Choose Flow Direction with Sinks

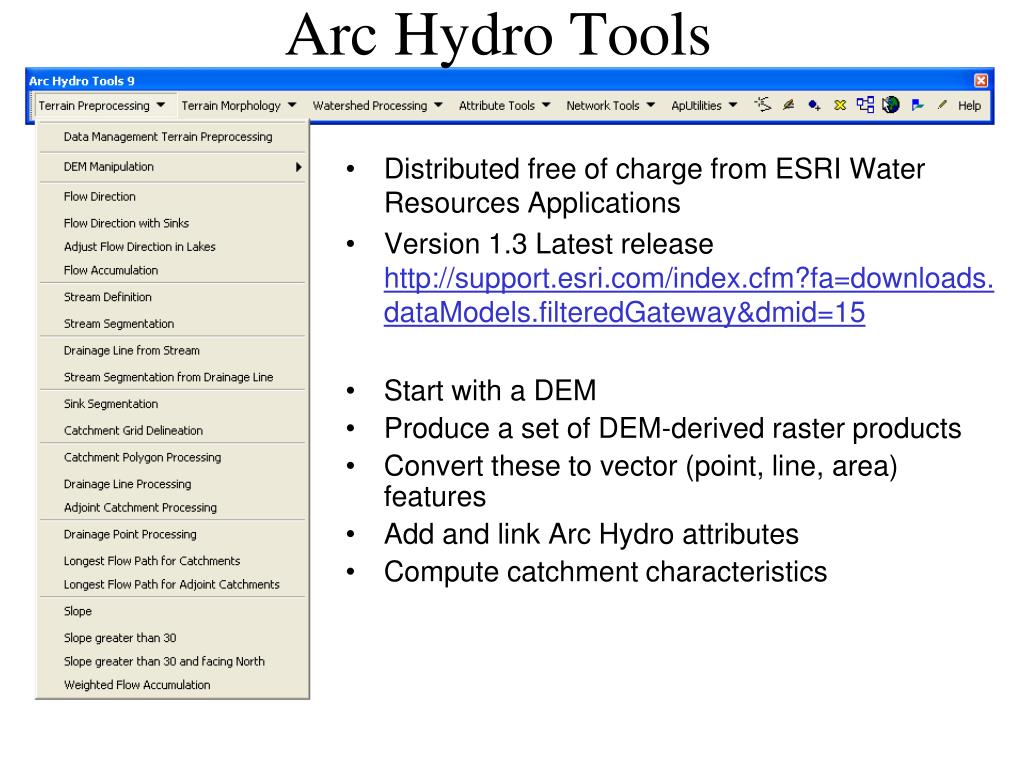pos(172,223)
